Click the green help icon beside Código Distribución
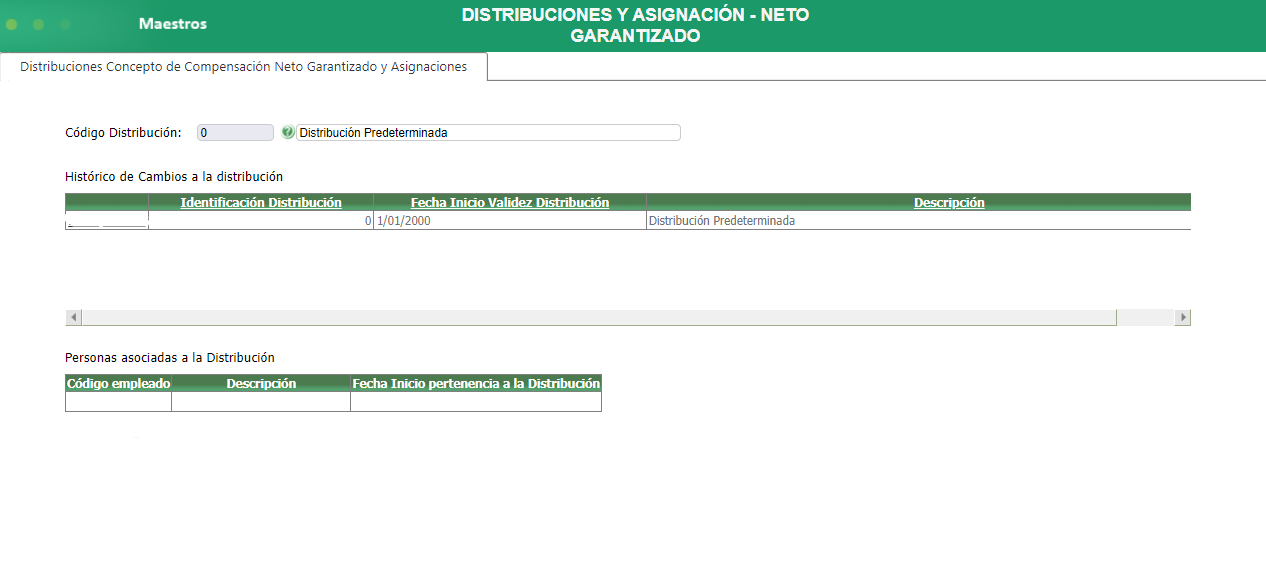 coord(288,132)
